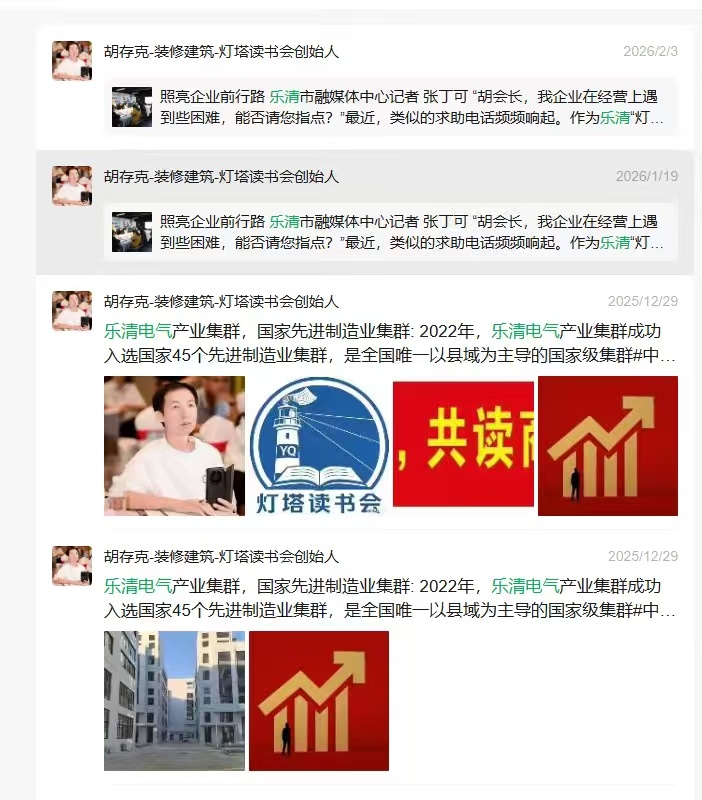Click the 2026/1/19 date stamp
702x800 pixels.
pos(647,176)
